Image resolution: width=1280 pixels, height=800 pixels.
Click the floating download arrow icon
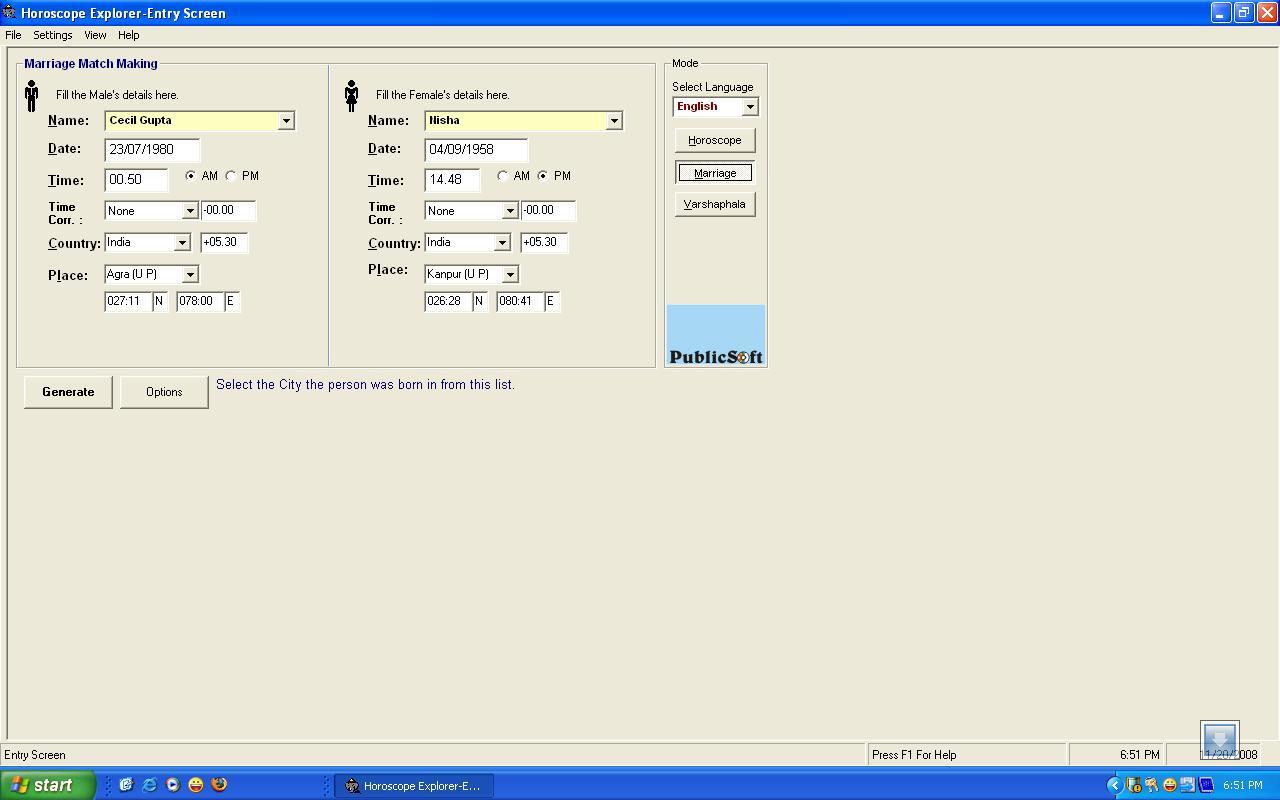click(1219, 740)
